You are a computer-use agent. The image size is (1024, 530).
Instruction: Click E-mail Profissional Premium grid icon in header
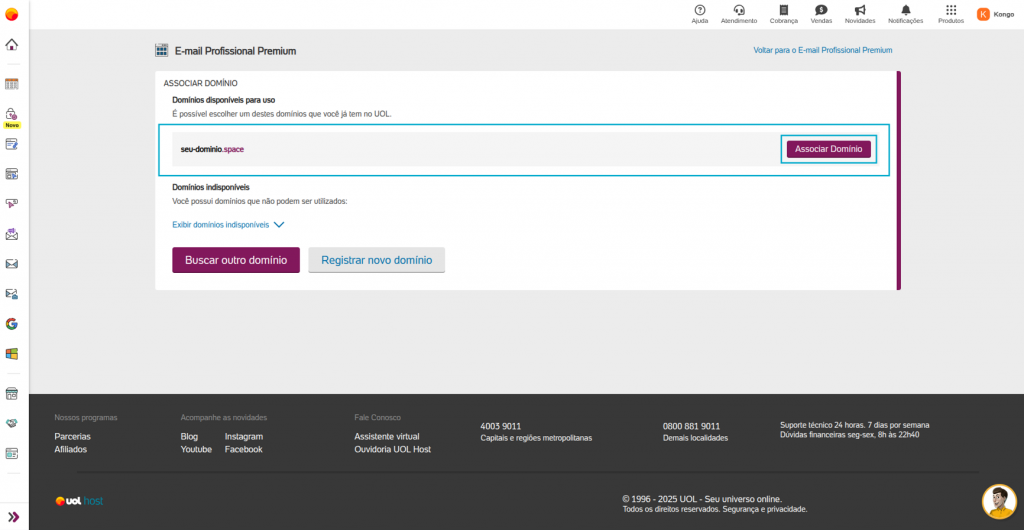click(x=161, y=50)
